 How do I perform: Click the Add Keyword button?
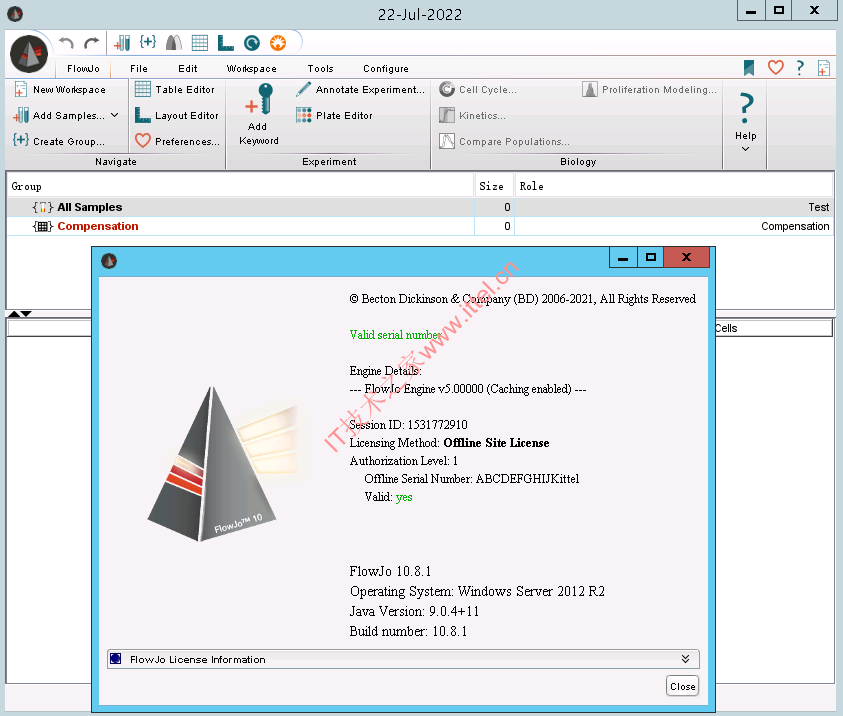[259, 114]
